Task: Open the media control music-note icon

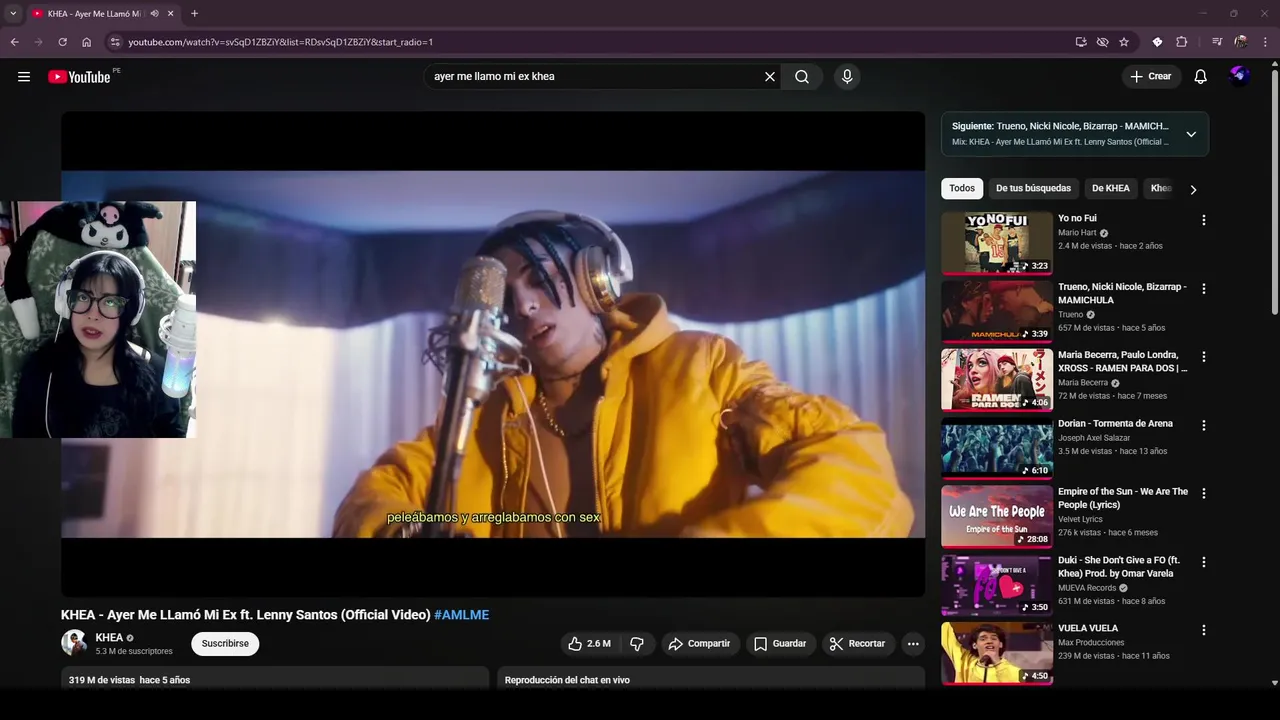Action: coord(1217,42)
